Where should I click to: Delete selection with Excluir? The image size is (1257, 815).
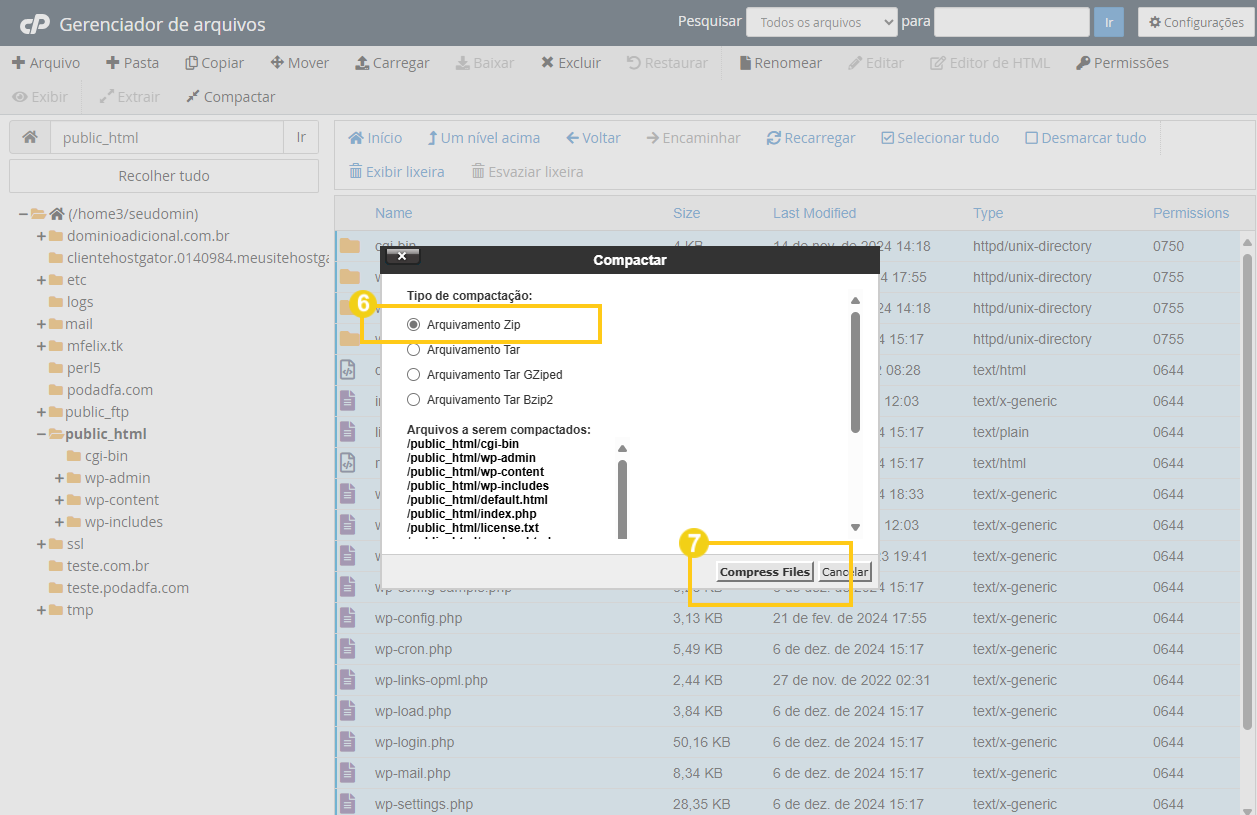tap(571, 62)
